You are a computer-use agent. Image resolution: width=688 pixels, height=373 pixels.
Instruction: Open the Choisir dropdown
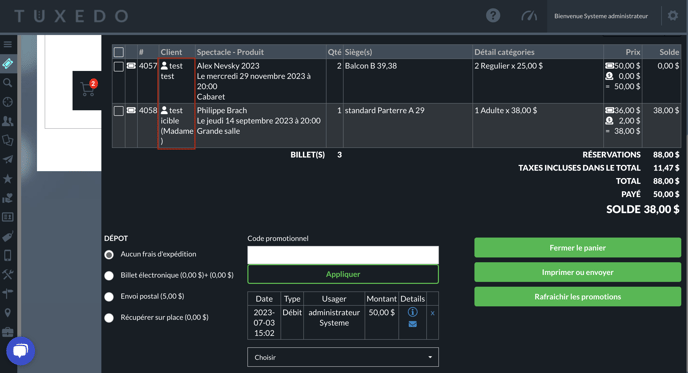343,357
